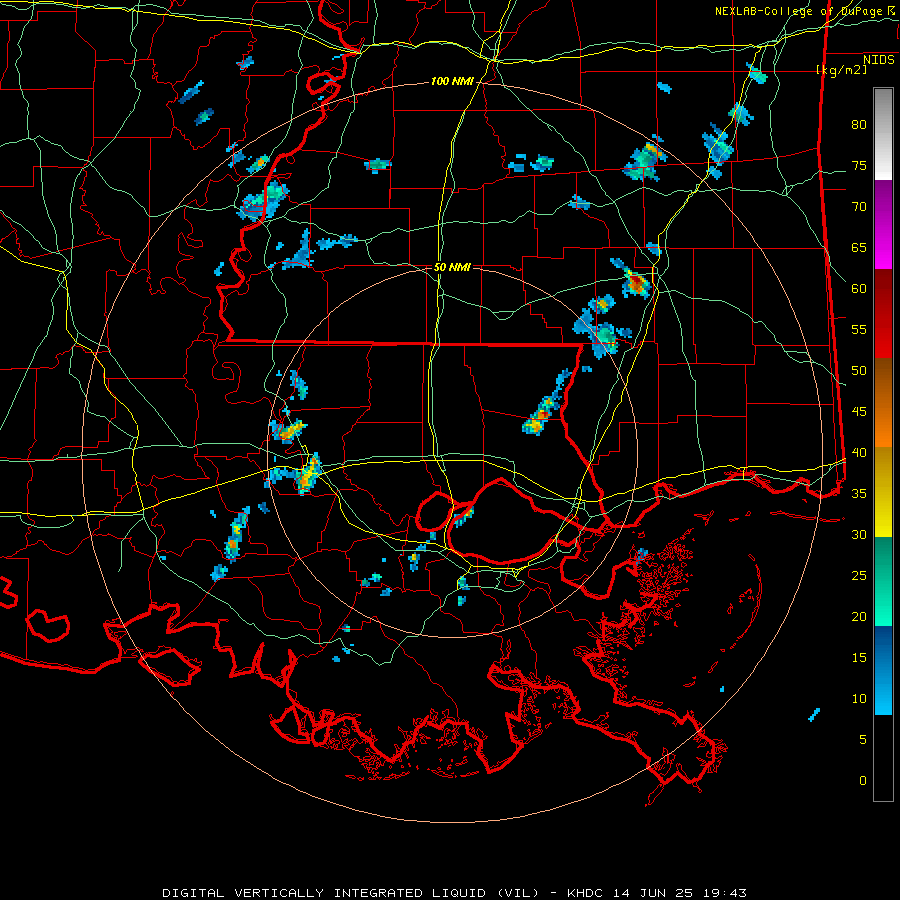Click the legend value 10
Screen dimensions: 900x900
click(x=859, y=699)
